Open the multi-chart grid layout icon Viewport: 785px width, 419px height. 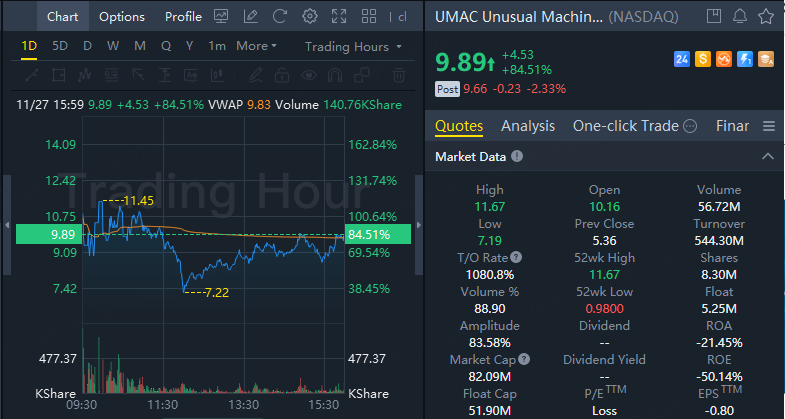coord(369,17)
